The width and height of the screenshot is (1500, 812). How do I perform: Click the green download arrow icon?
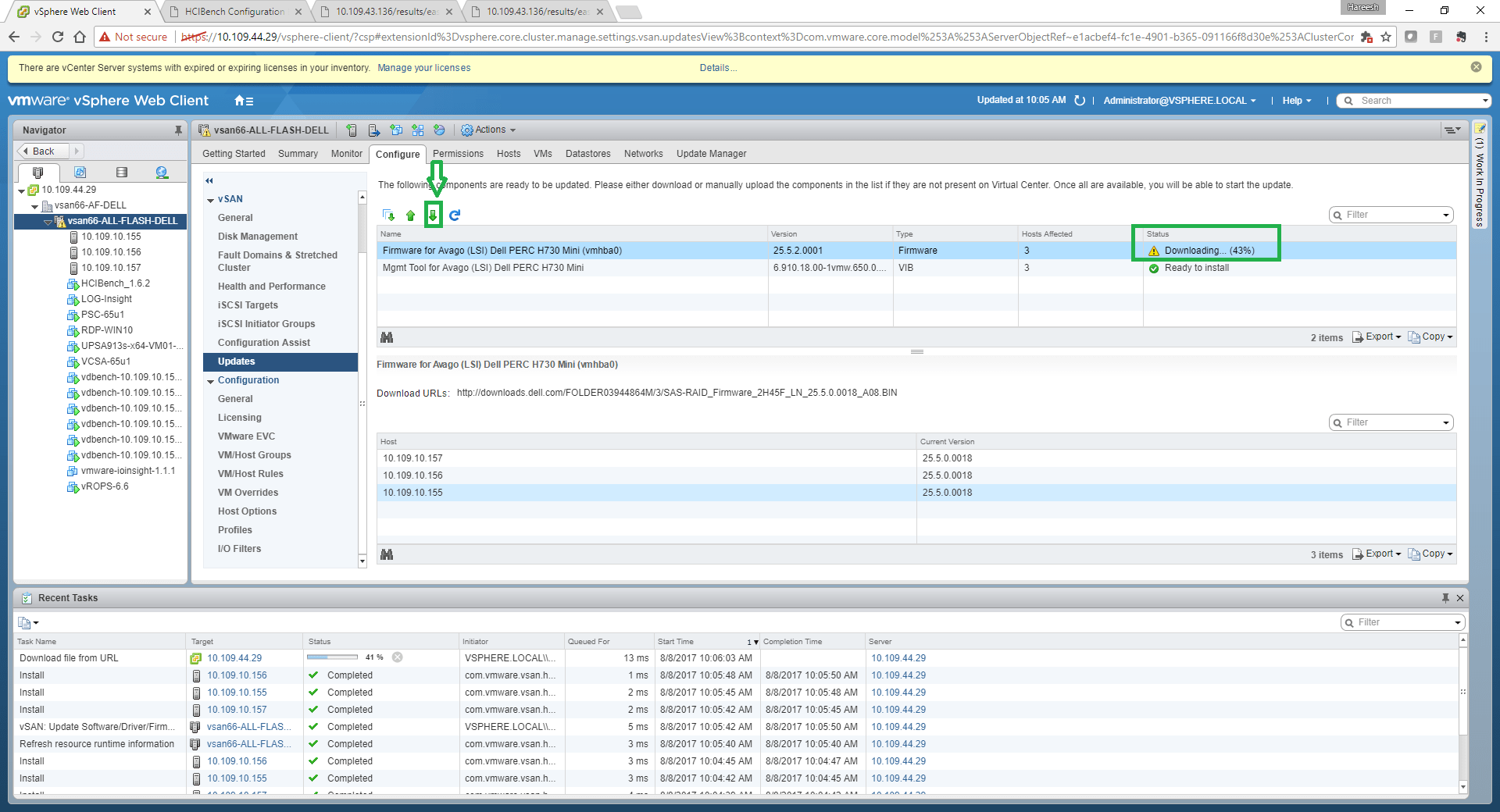coord(433,215)
